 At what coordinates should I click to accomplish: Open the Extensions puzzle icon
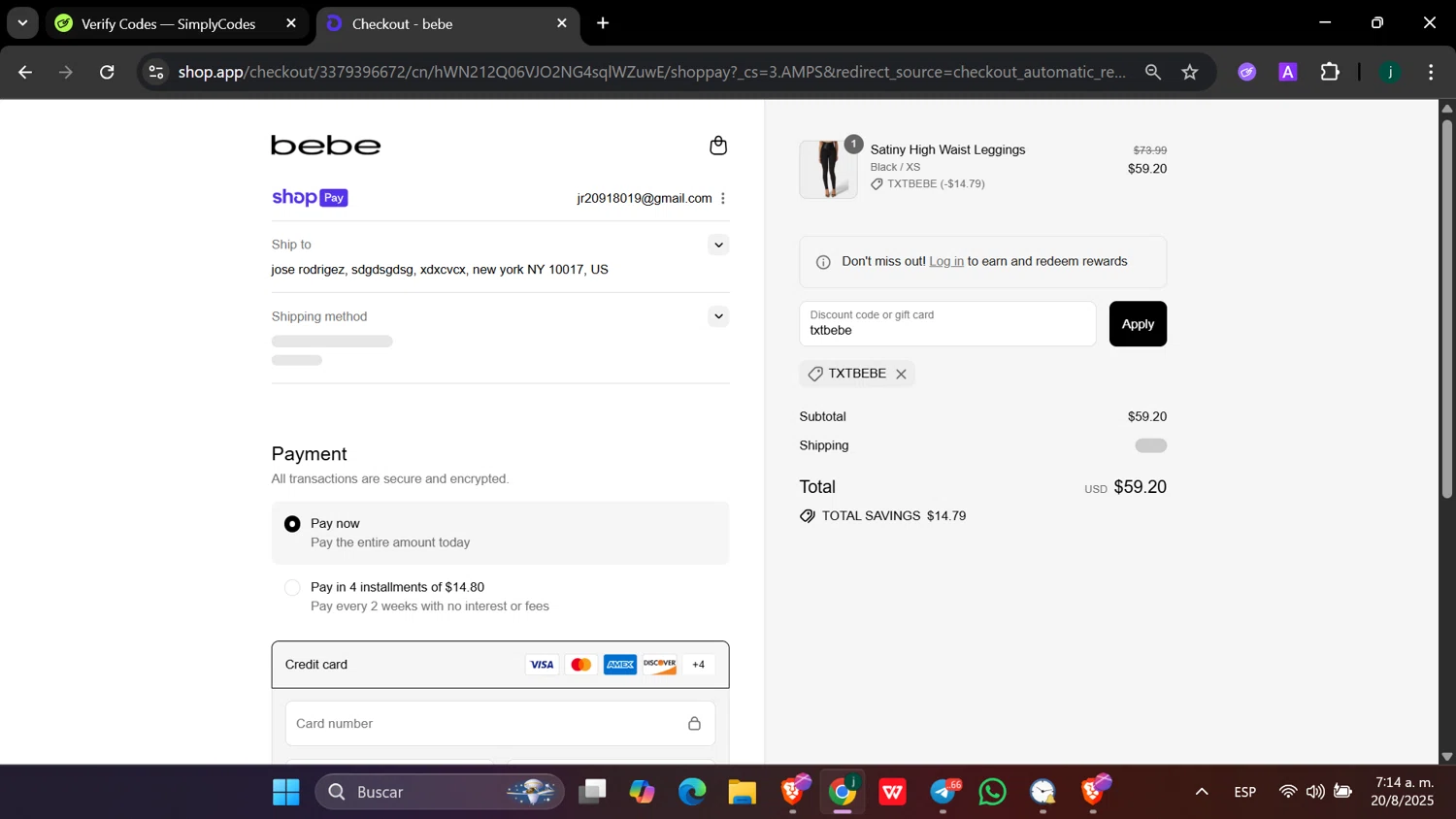coord(1330,72)
